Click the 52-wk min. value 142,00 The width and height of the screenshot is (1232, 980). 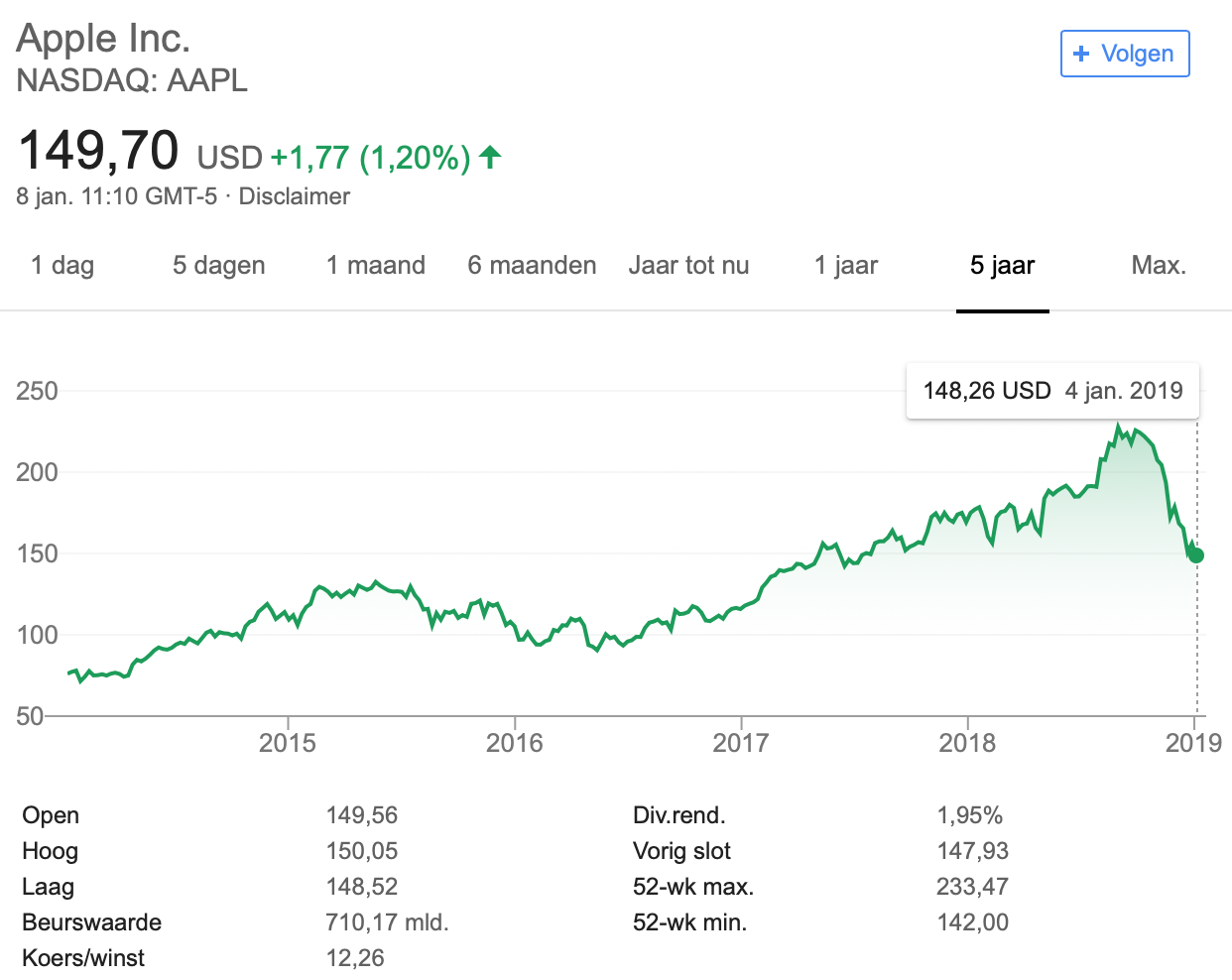pyautogui.click(x=973, y=922)
